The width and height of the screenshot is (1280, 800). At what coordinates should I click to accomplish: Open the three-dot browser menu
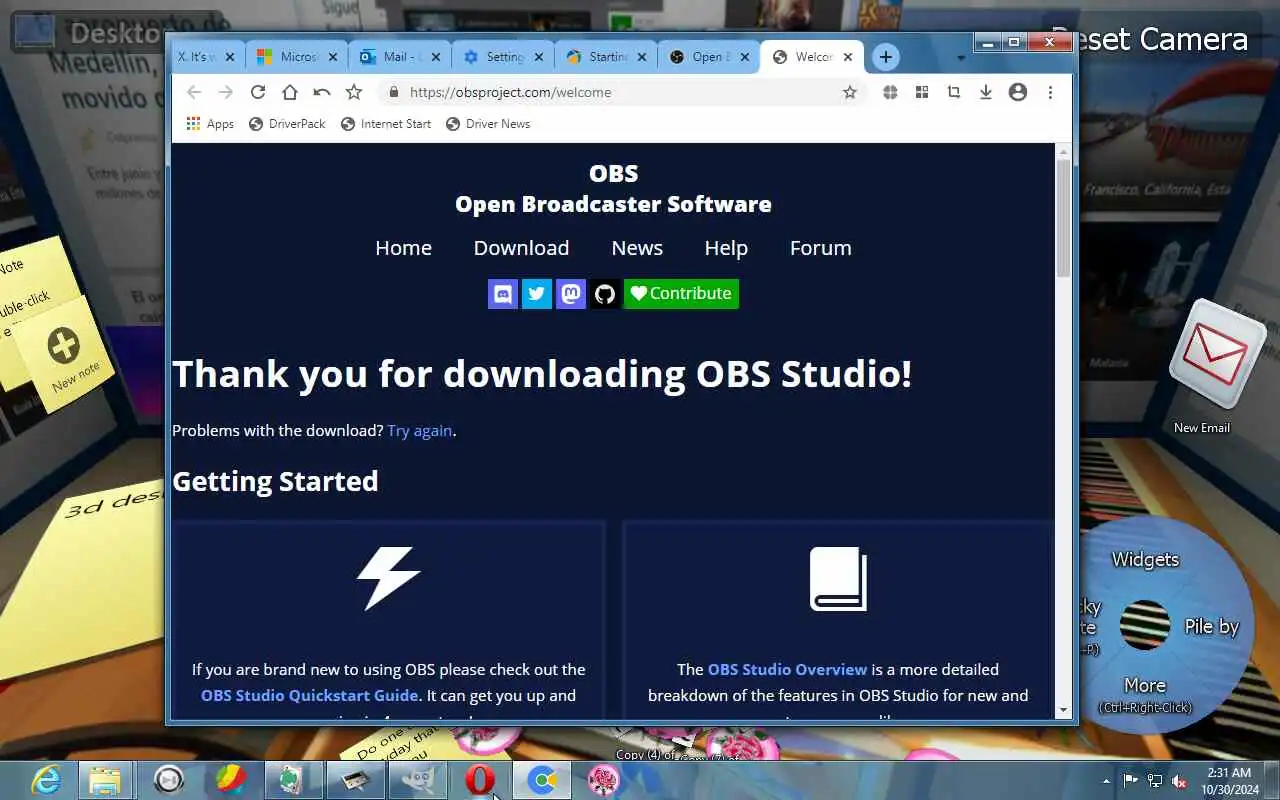[1050, 92]
